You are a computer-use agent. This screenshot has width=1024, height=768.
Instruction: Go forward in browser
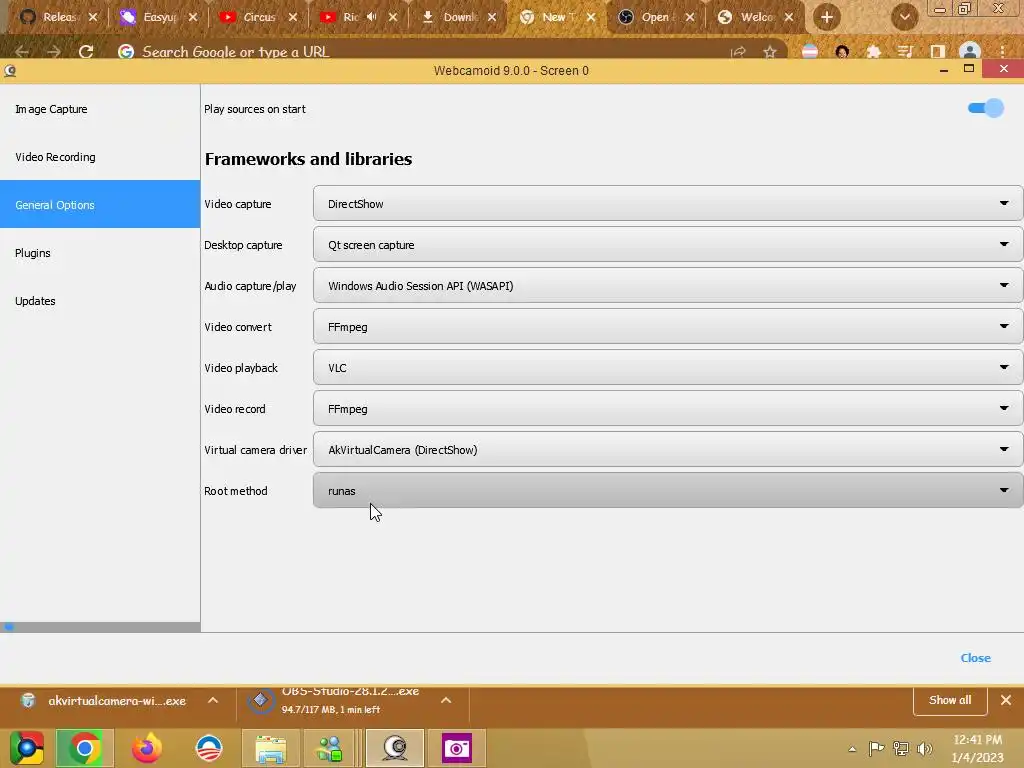tap(54, 52)
